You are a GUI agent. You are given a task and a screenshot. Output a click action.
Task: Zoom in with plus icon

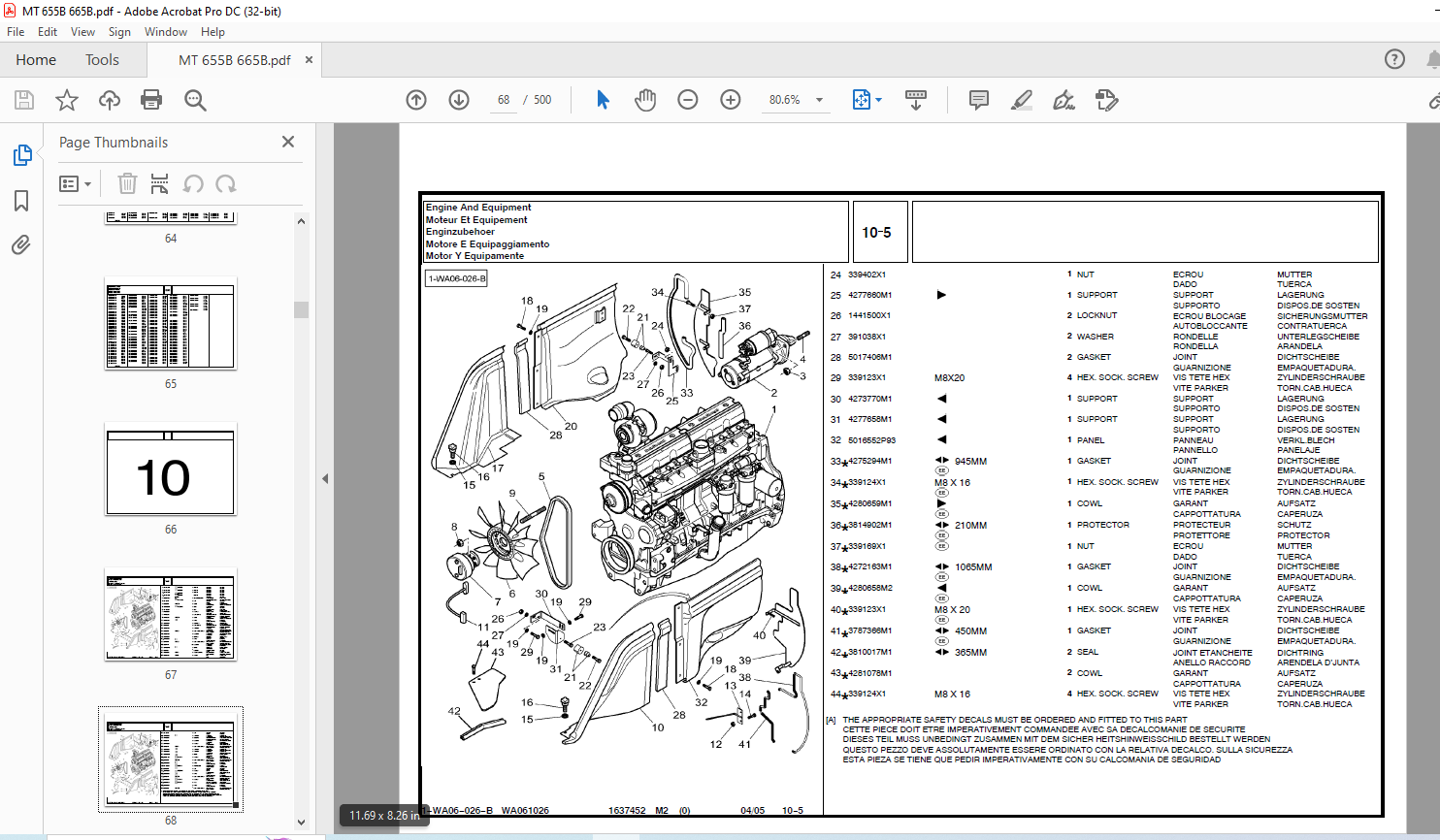click(731, 100)
